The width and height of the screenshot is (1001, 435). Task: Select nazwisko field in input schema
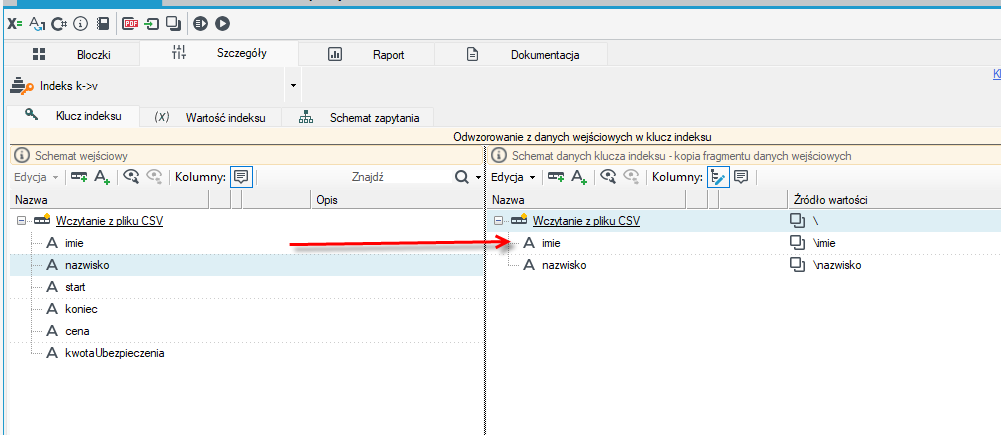click(87, 265)
